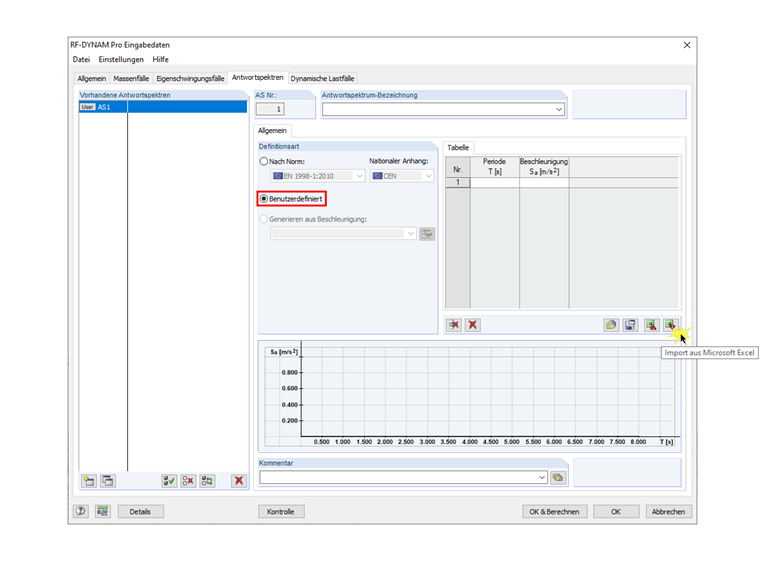
Task: Switch to the Massenfälle tab
Action: pyautogui.click(x=131, y=79)
